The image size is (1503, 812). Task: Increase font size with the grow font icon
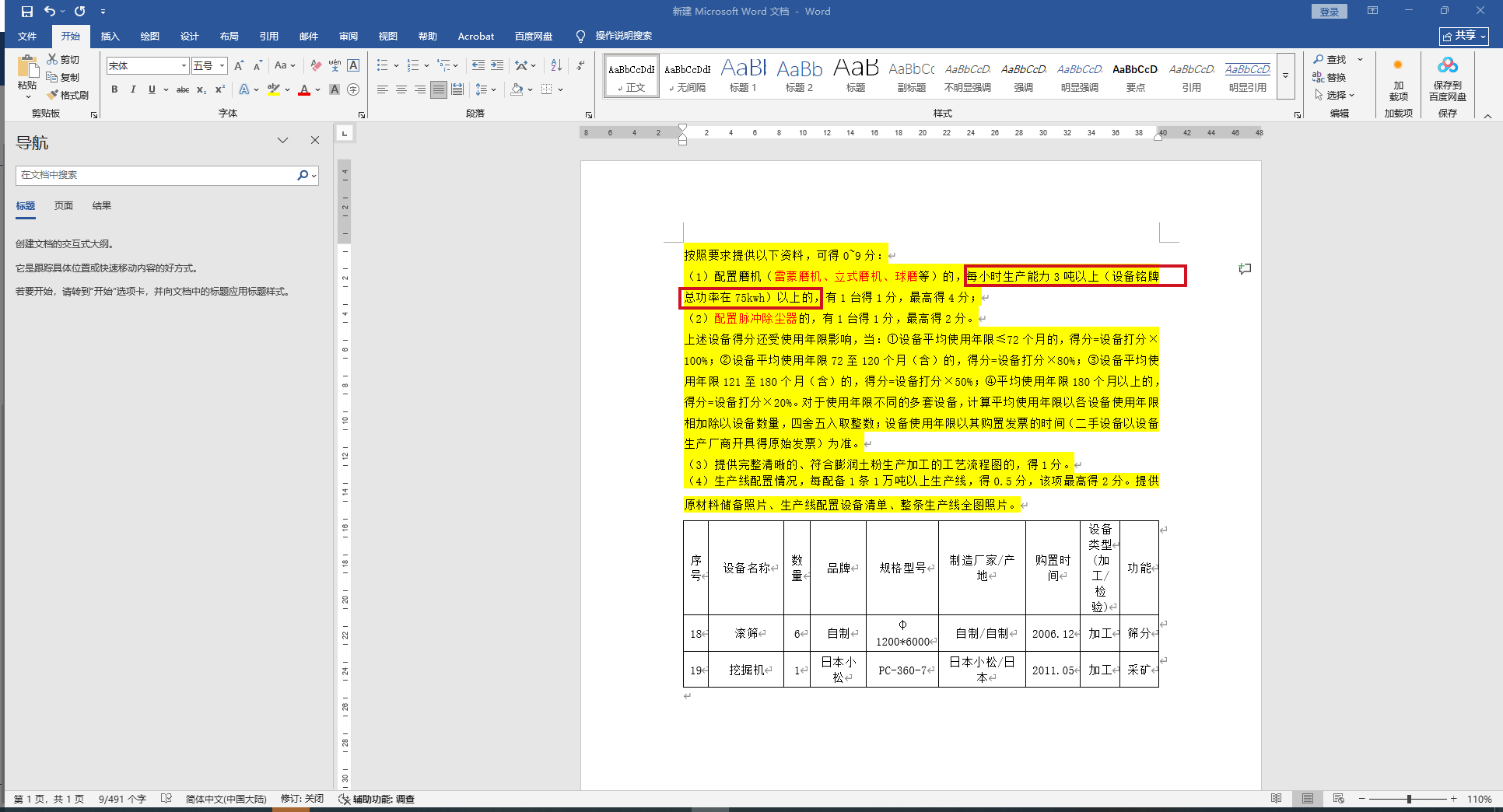pyautogui.click(x=239, y=65)
